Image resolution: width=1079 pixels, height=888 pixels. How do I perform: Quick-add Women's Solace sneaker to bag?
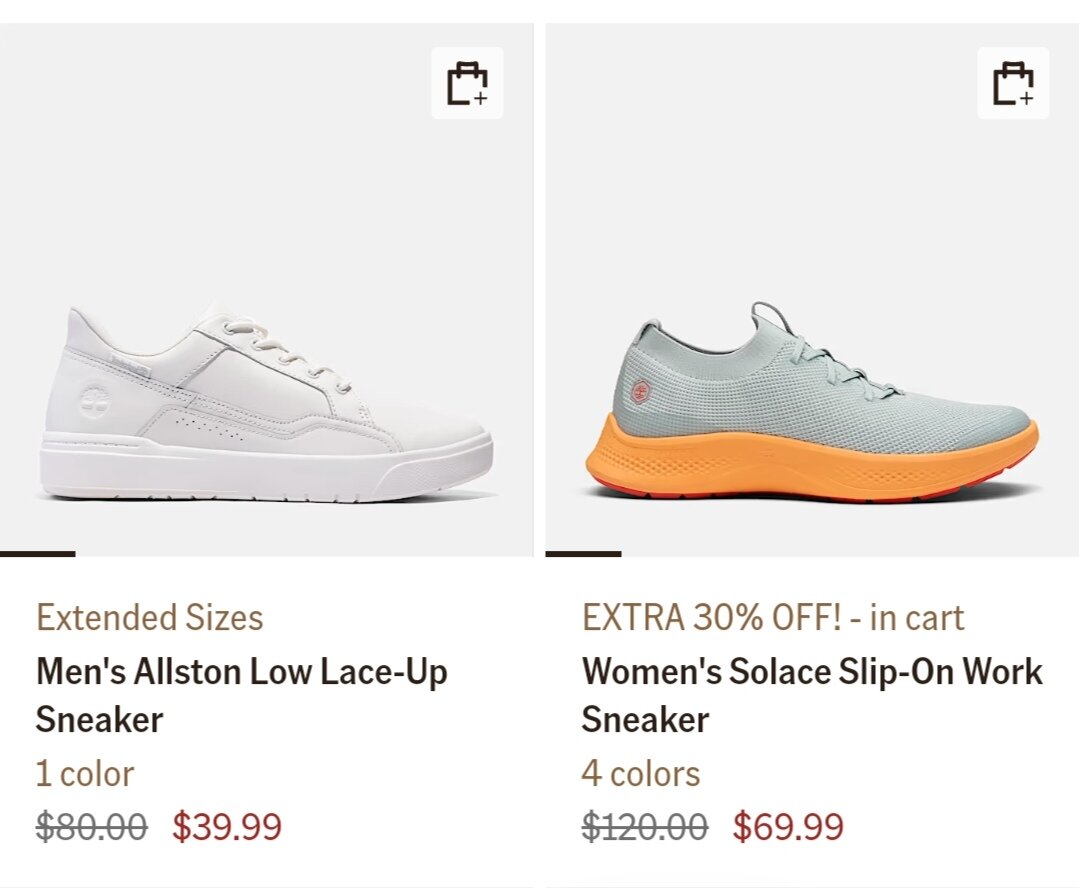(1013, 83)
